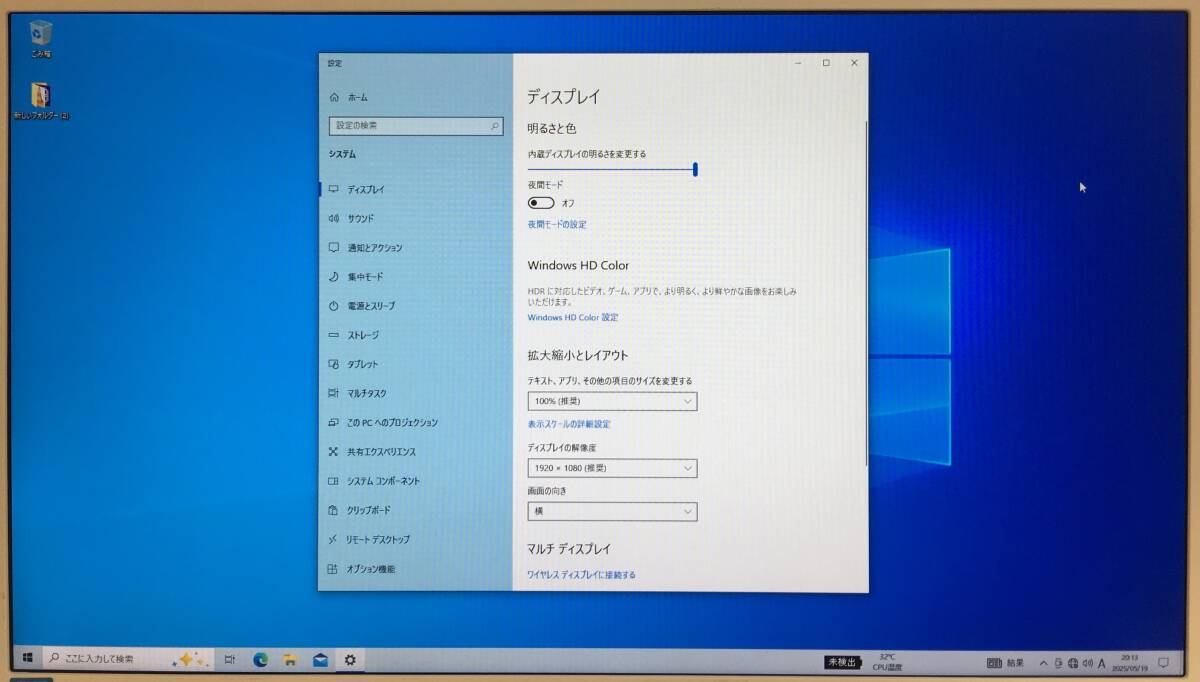Click the taskbar ここに入力して検索 box
Screen dimensions: 1200x682
(127, 659)
